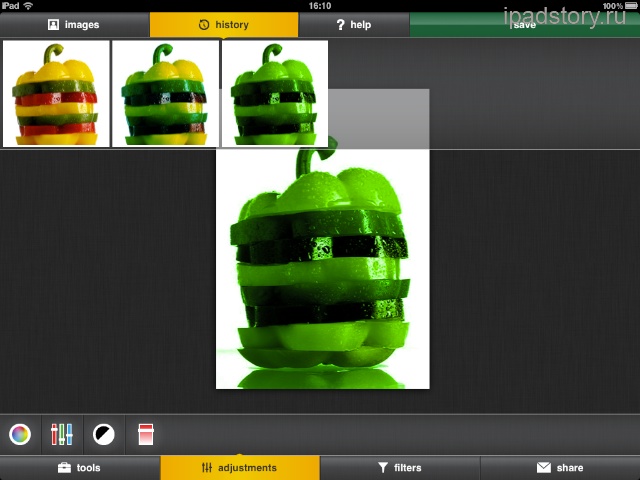Open the history tab

[x=224, y=25]
